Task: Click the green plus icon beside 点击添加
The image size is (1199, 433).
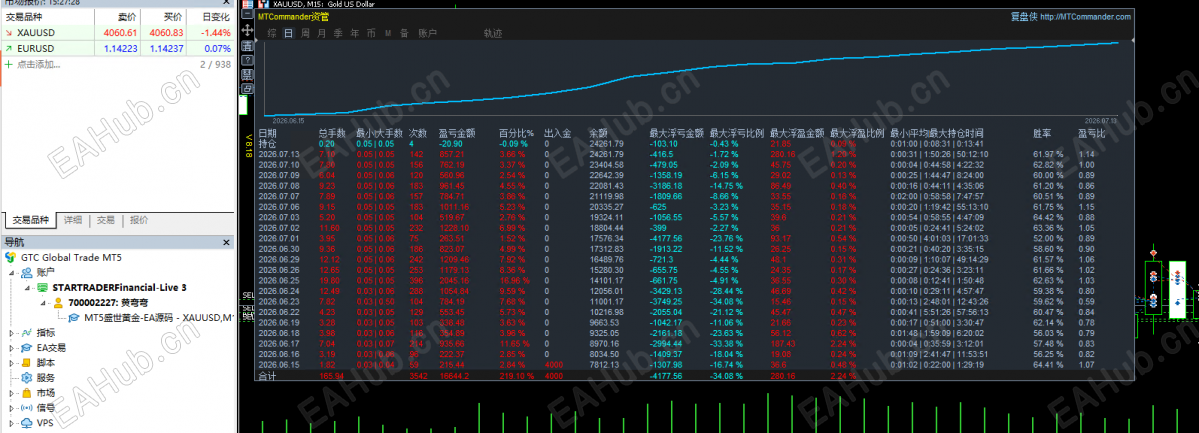Action: tap(8, 64)
